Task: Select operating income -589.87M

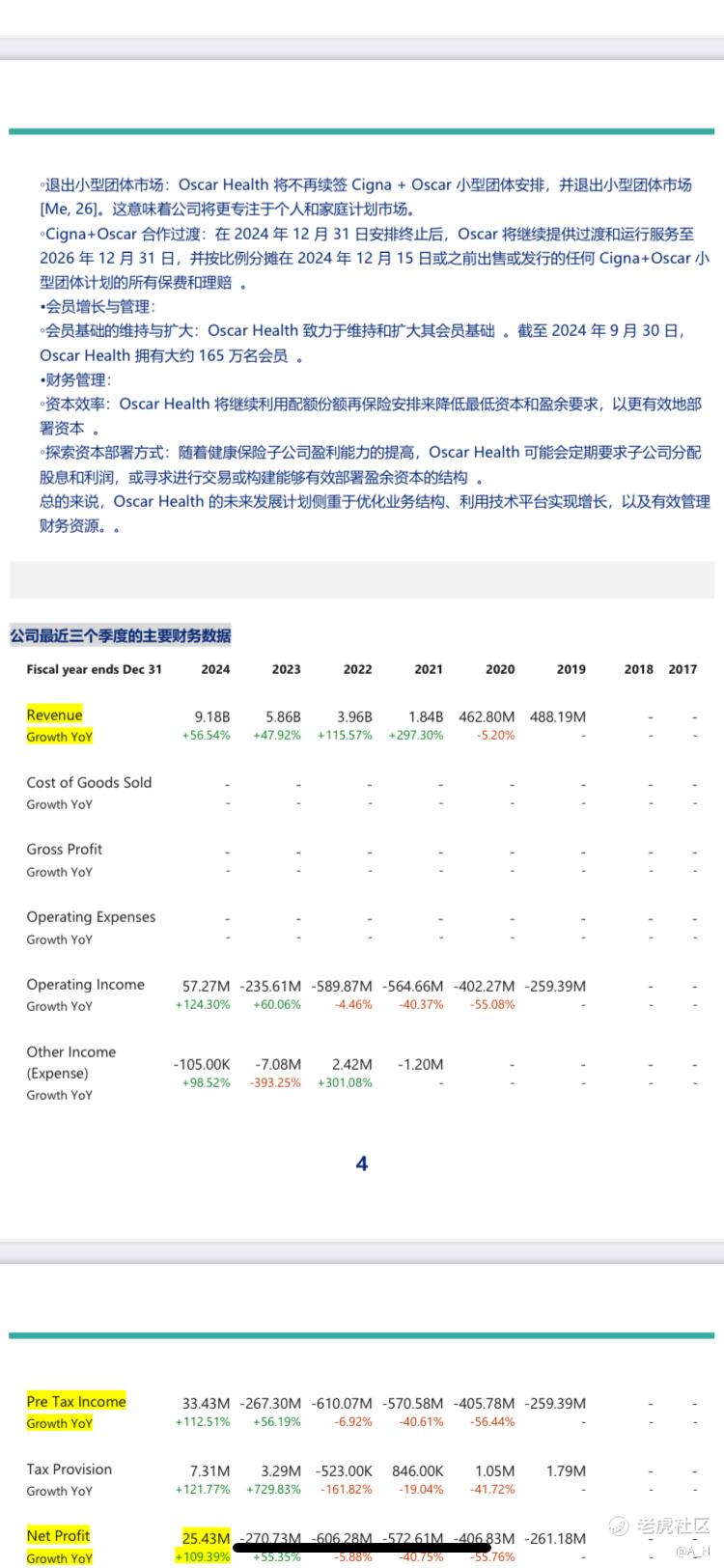Action: (x=342, y=987)
